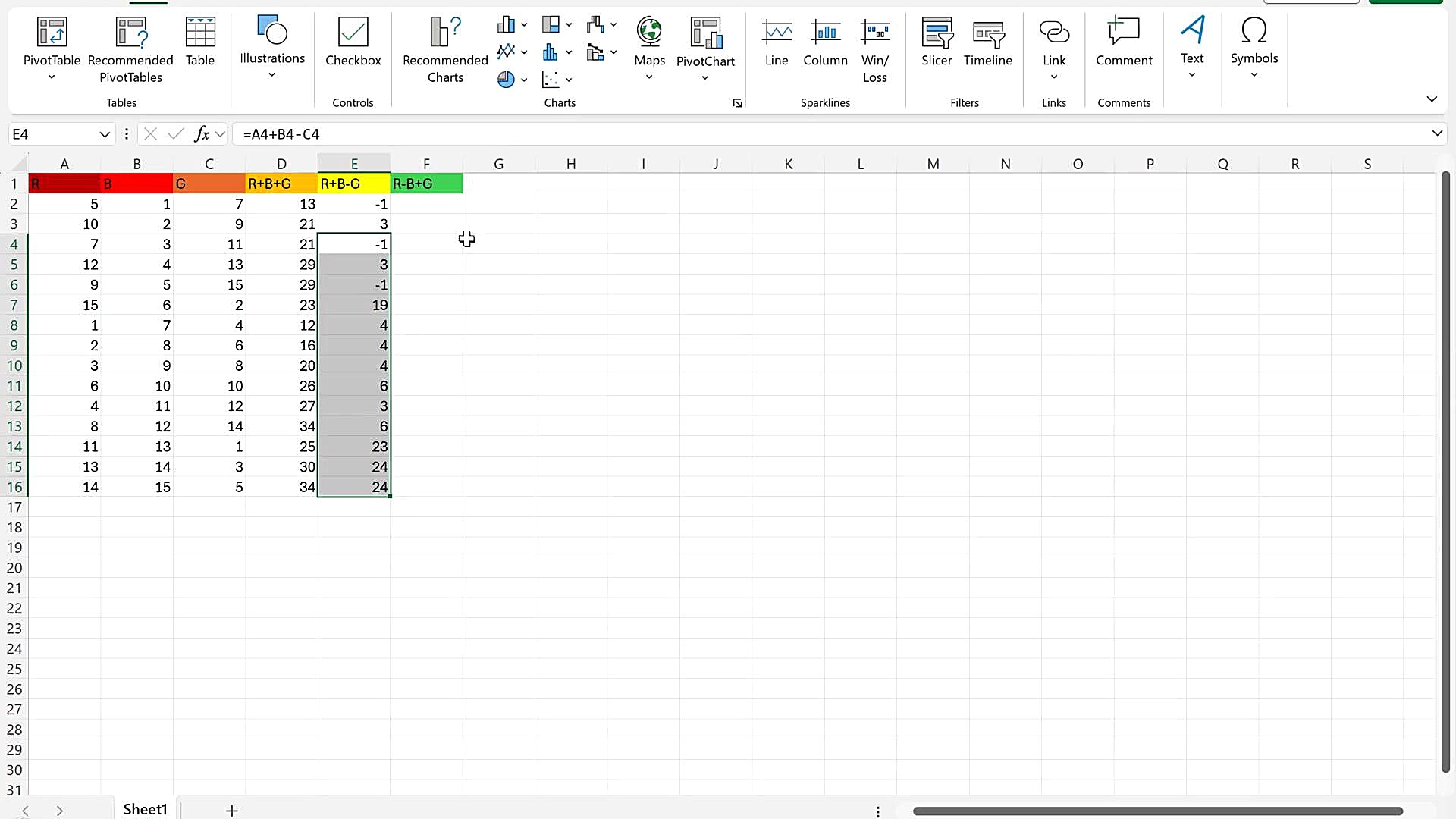Click the horizontal scrollbar
This screenshot has height=819, width=1456.
pyautogui.click(x=1158, y=811)
